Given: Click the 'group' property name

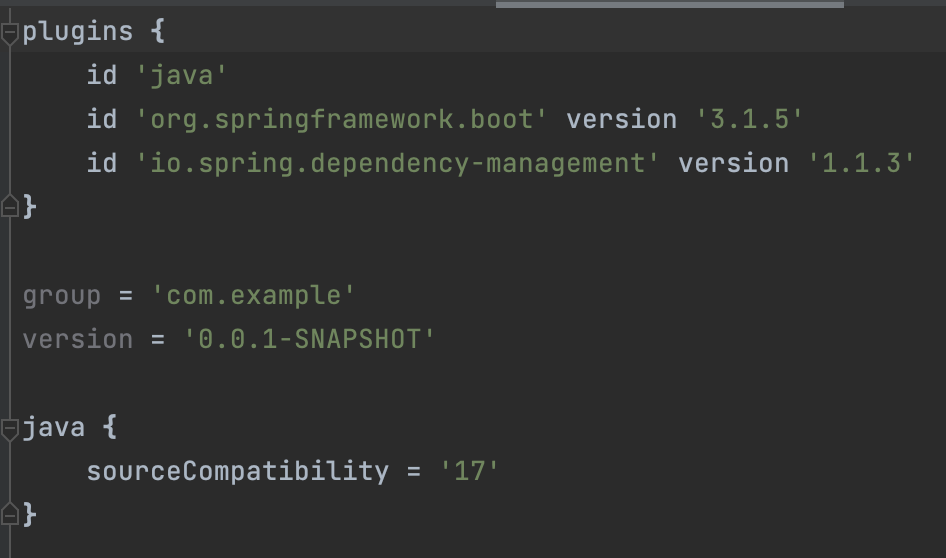Looking at the screenshot, I should 62,296.
